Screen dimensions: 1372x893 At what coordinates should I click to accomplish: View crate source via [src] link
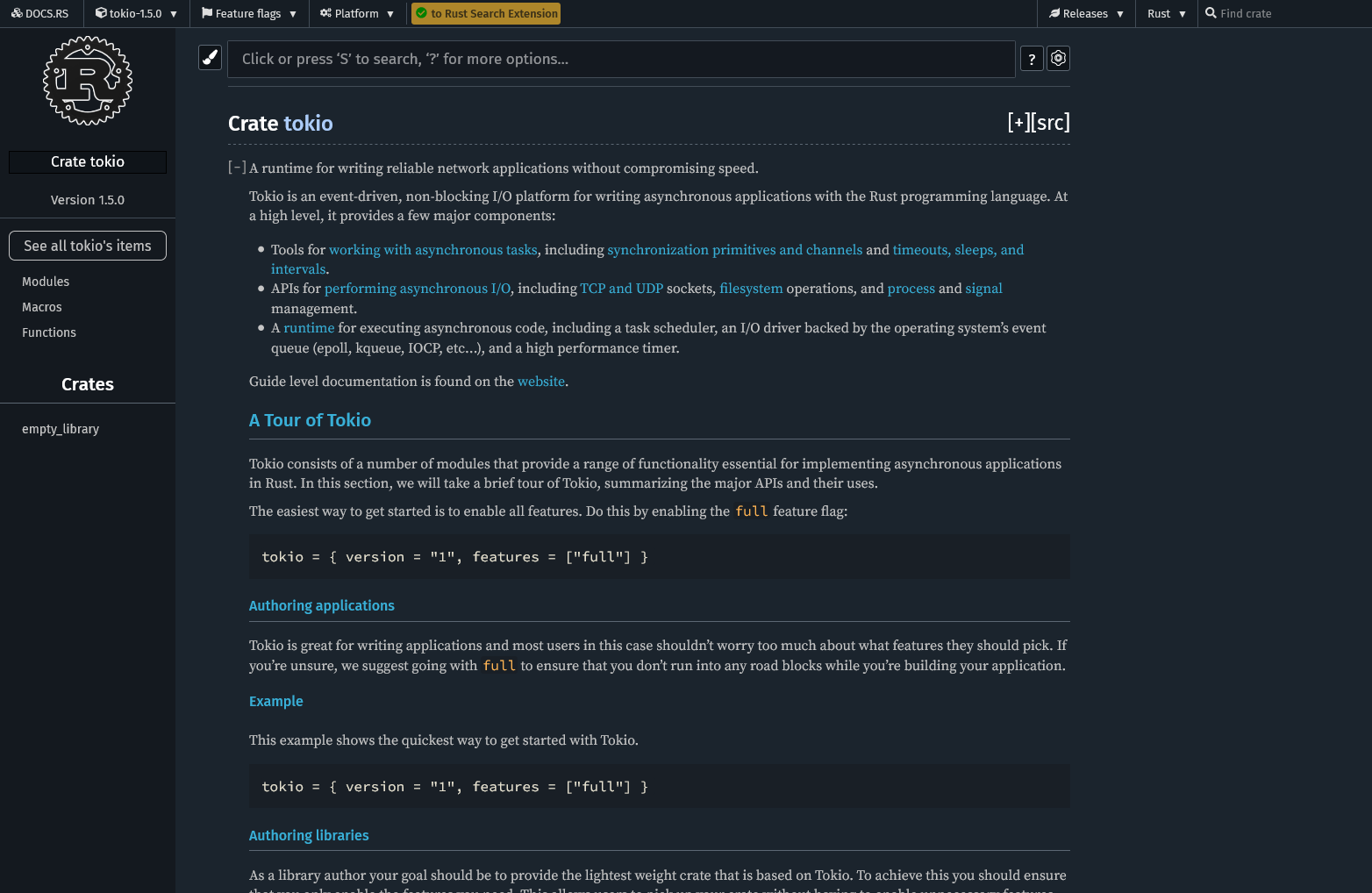[1050, 123]
